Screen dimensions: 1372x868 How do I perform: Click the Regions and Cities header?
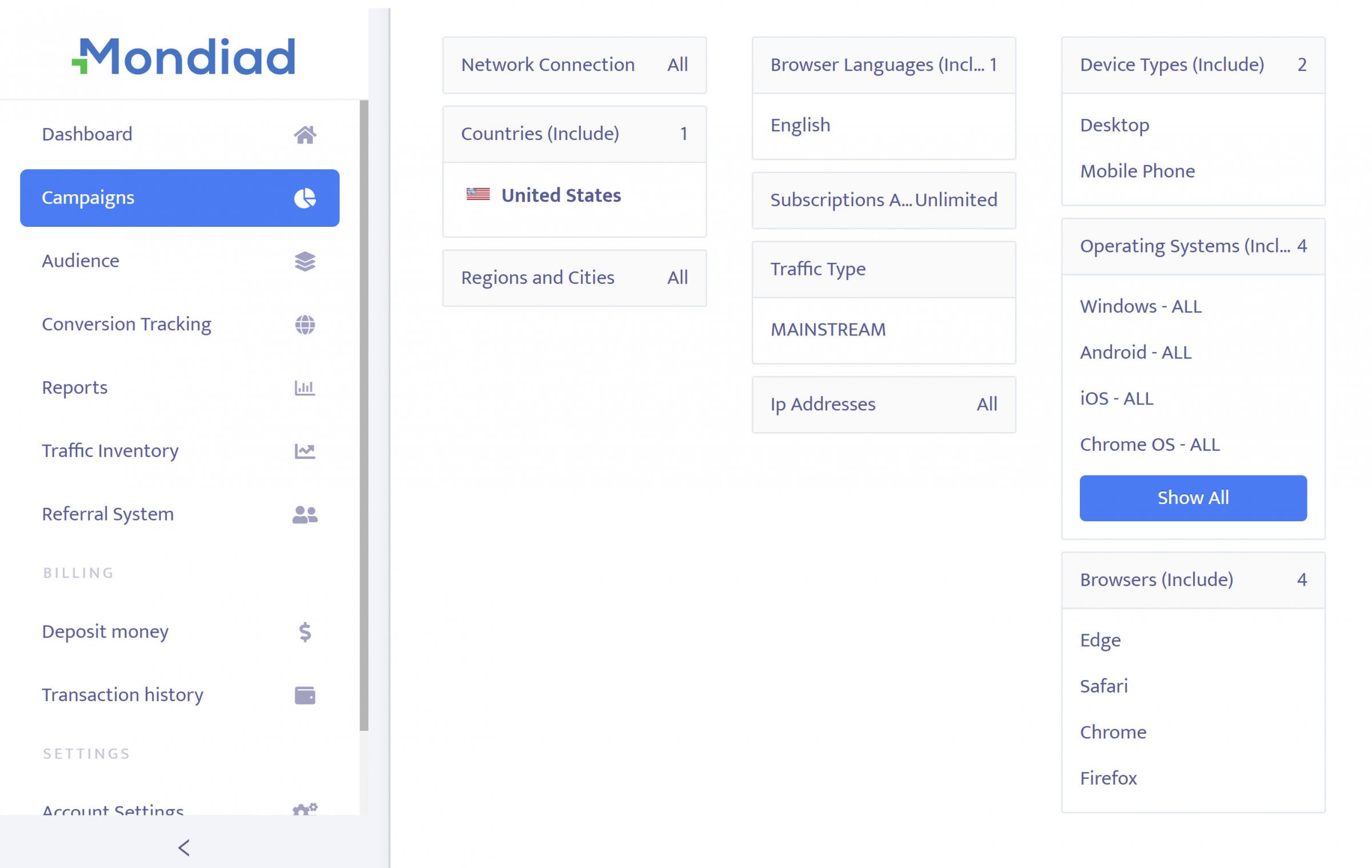(x=575, y=278)
